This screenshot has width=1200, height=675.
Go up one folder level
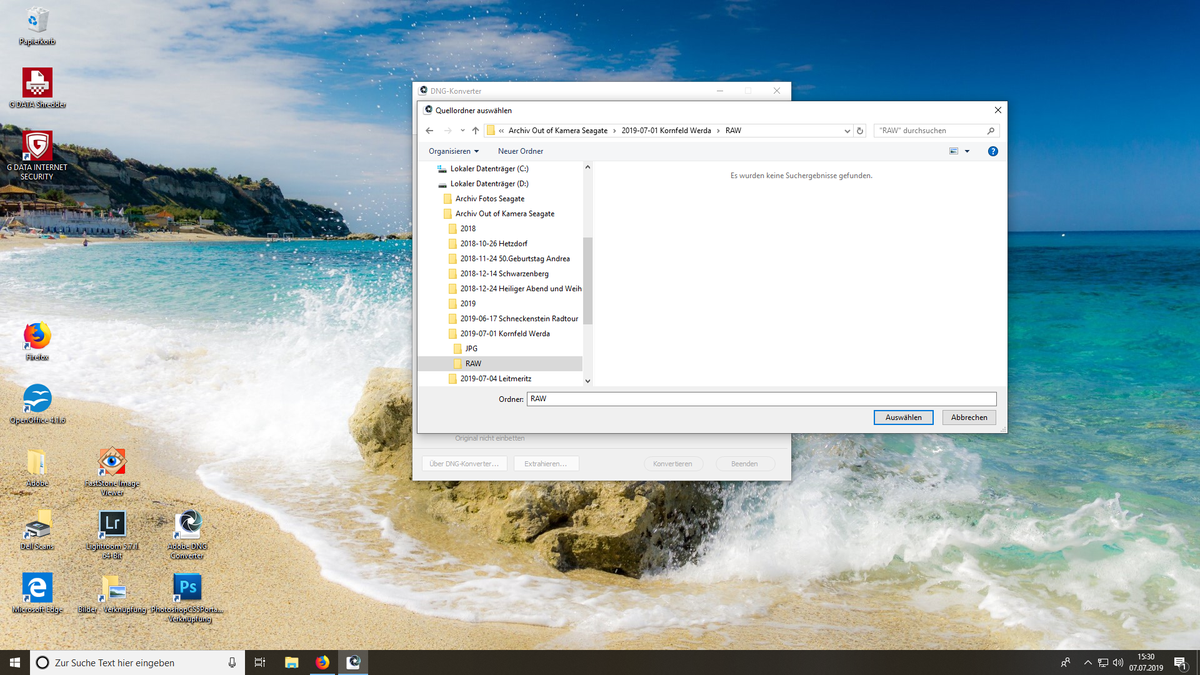[x=475, y=131]
